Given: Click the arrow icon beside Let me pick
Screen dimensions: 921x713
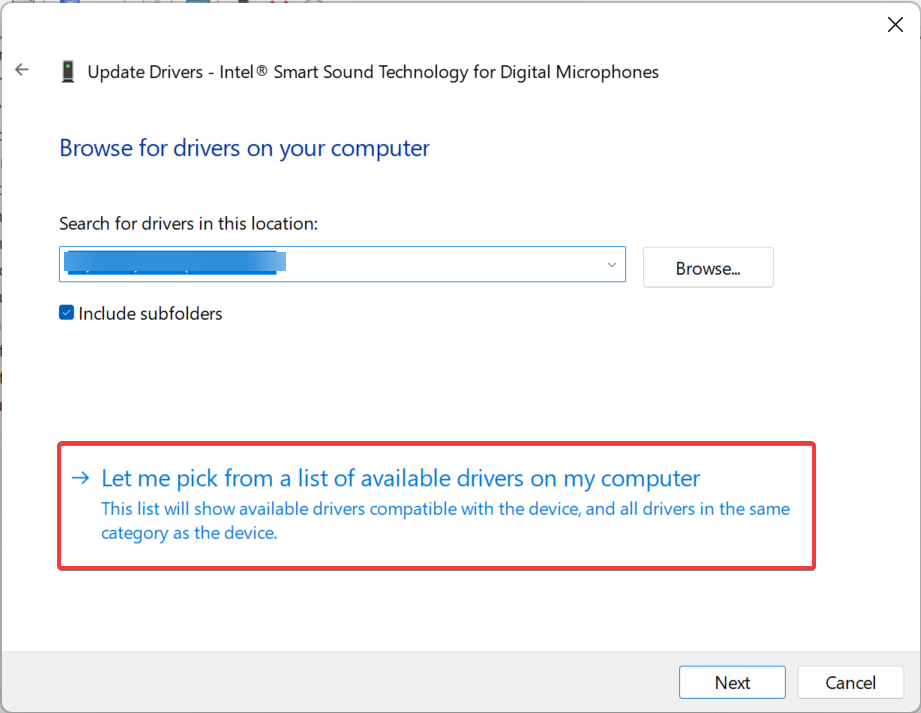Looking at the screenshot, I should pyautogui.click(x=80, y=478).
